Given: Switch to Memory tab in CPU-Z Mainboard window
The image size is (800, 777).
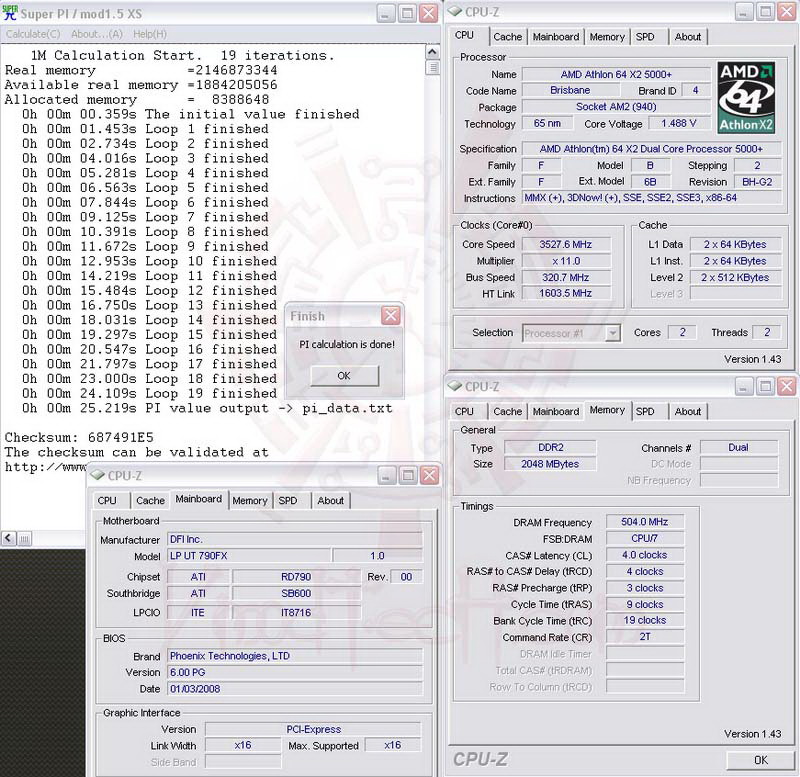Looking at the screenshot, I should 249,500.
